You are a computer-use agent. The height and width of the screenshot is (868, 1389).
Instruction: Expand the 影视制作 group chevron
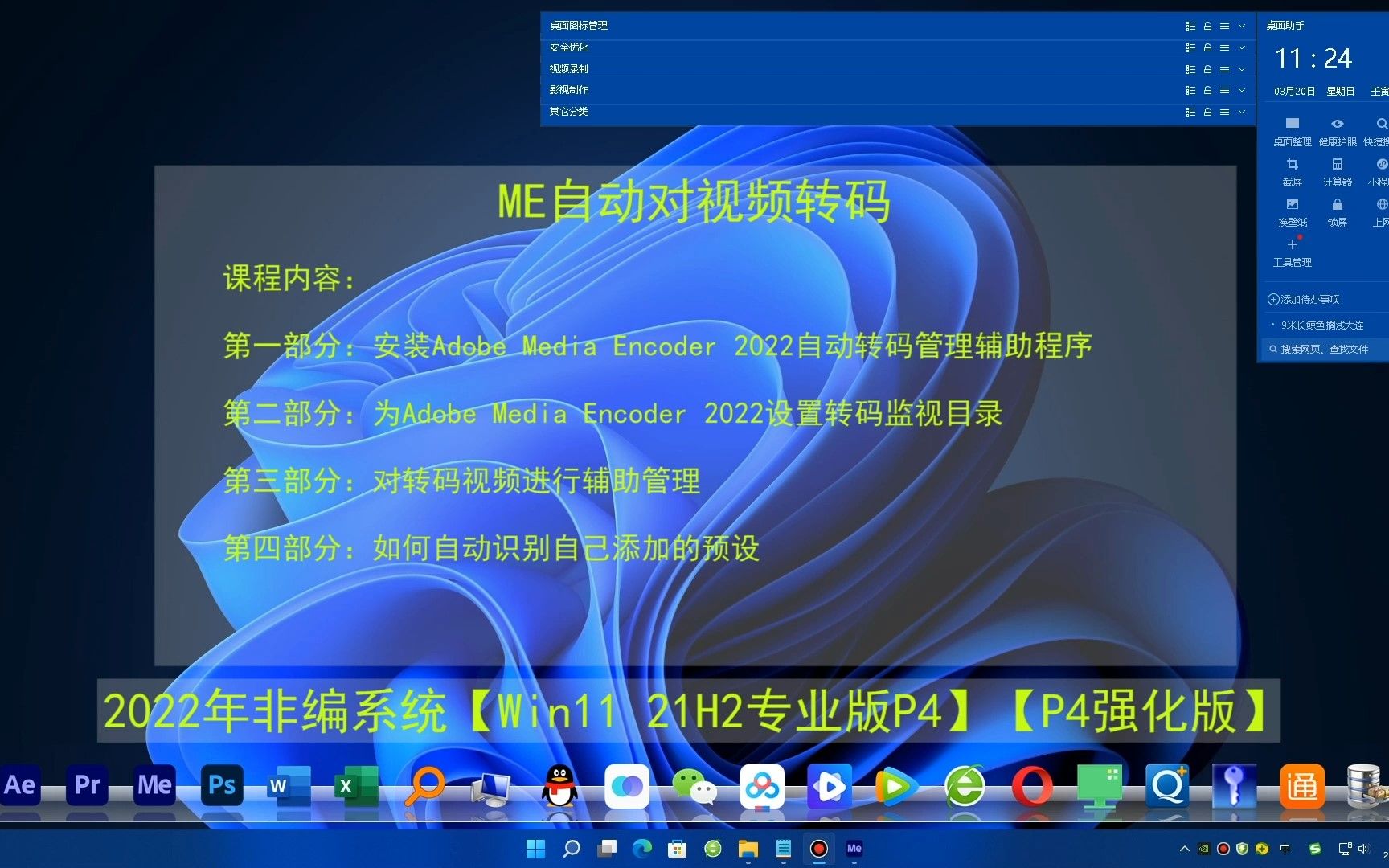pyautogui.click(x=1242, y=90)
